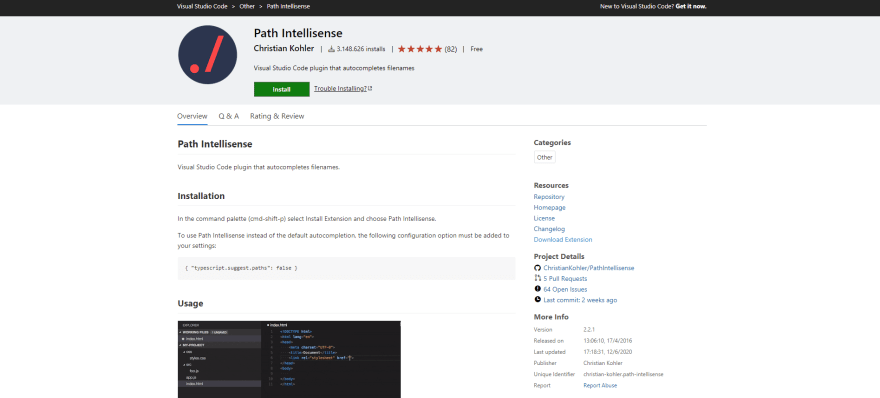This screenshot has height=398, width=880.
Task: Click the last commit clock icon
Action: (538, 300)
